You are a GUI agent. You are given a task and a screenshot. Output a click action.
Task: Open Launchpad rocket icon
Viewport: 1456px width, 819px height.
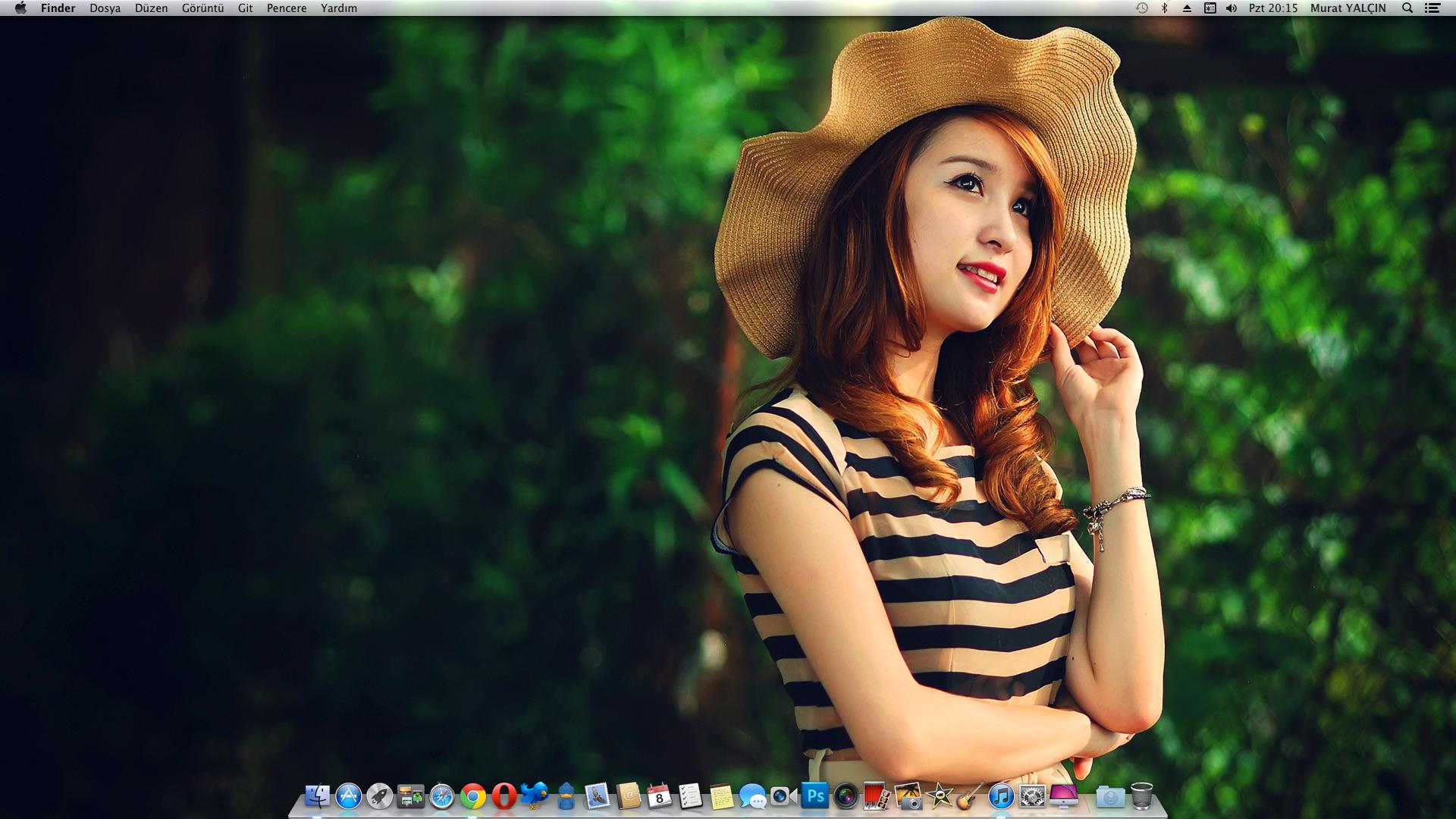(x=379, y=796)
